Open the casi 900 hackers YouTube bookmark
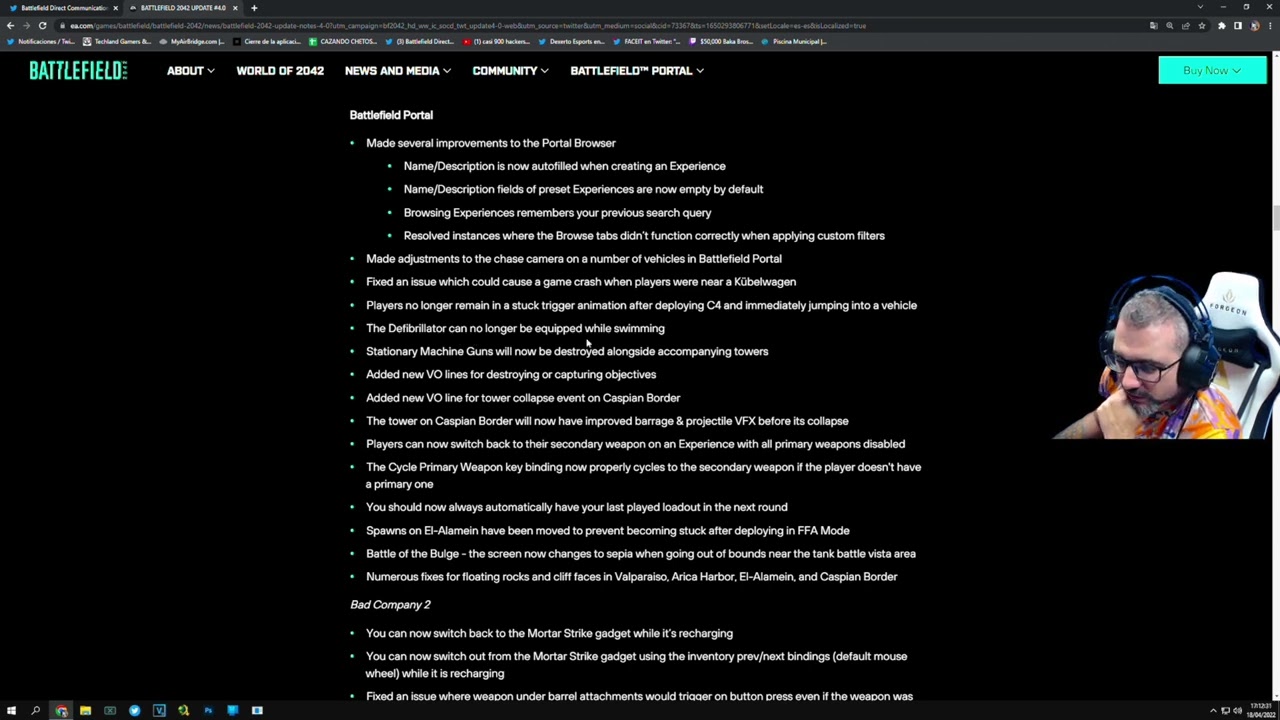1280x720 pixels. pos(497,41)
